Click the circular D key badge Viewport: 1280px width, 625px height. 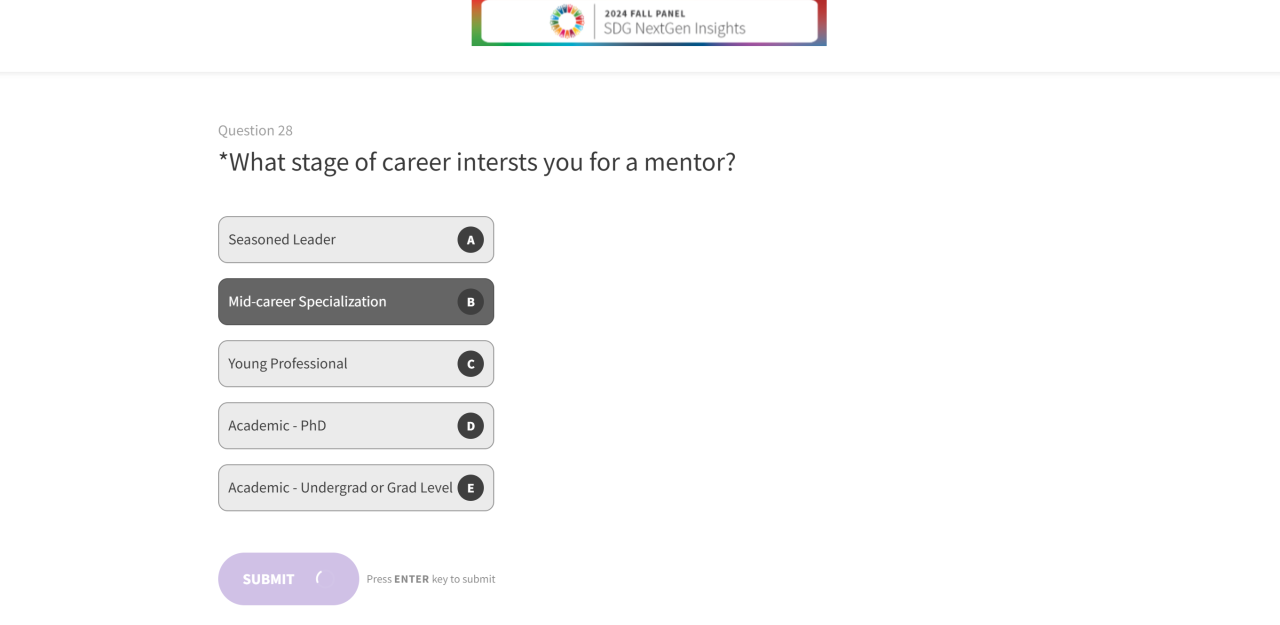[471, 426]
